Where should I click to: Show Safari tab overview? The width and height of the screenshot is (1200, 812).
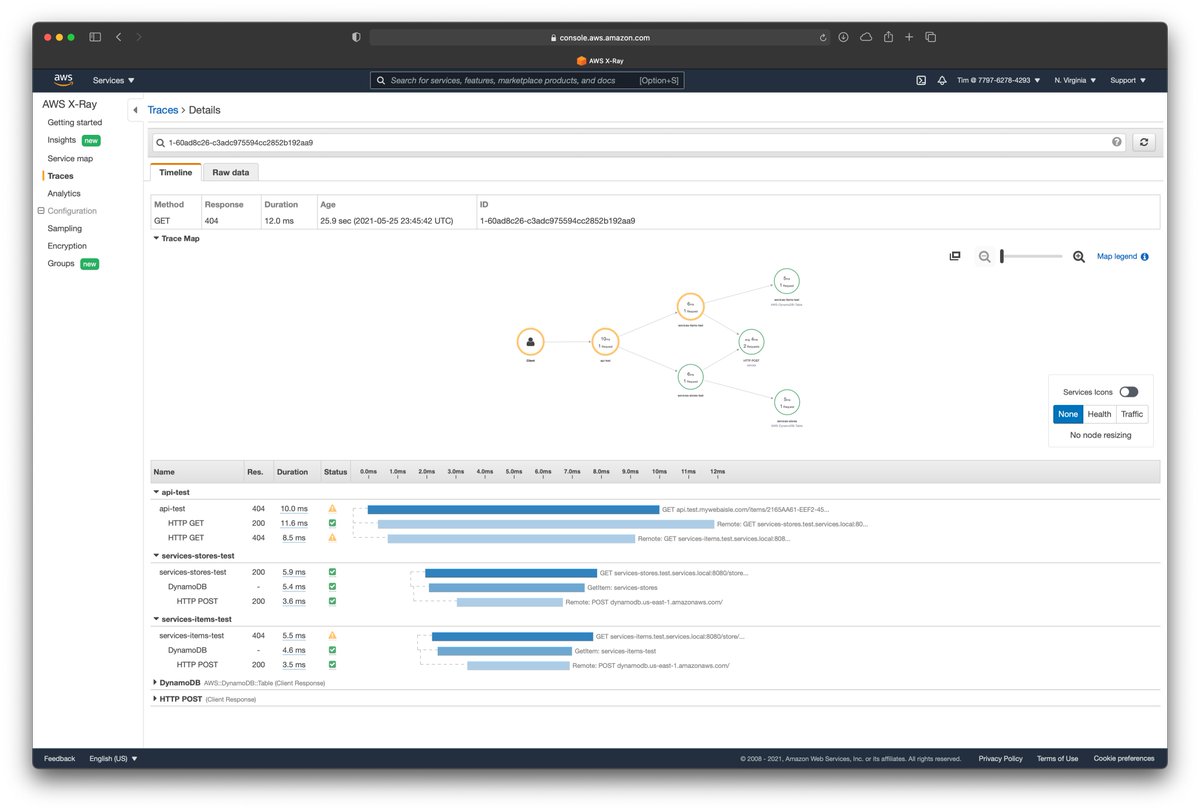click(x=931, y=37)
